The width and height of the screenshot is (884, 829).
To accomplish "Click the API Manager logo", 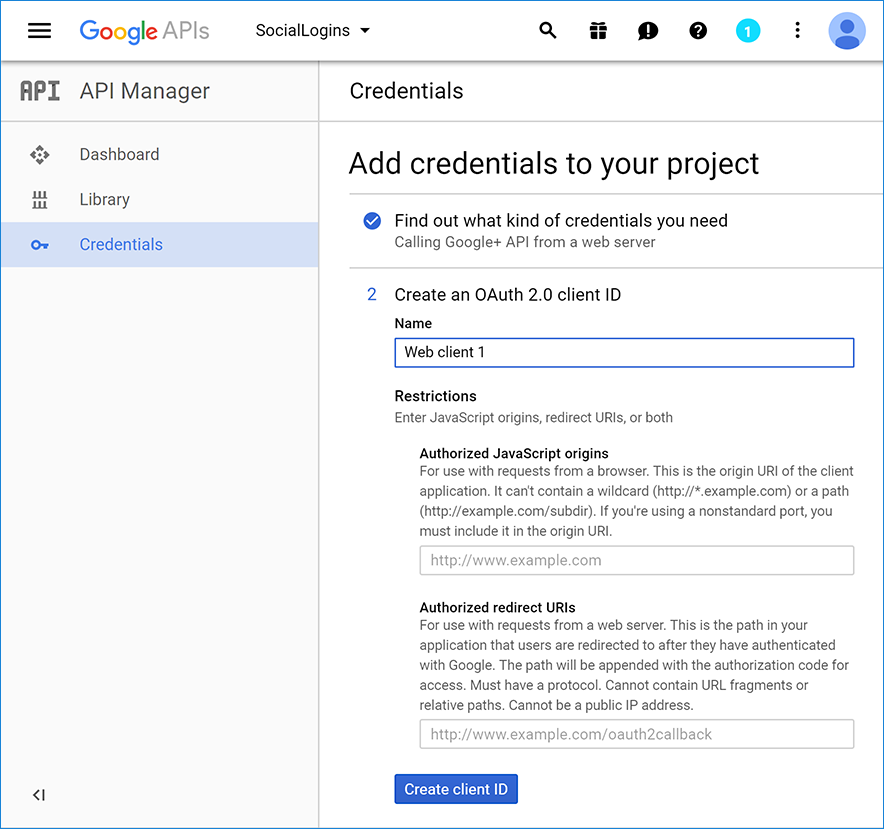I will tap(40, 90).
